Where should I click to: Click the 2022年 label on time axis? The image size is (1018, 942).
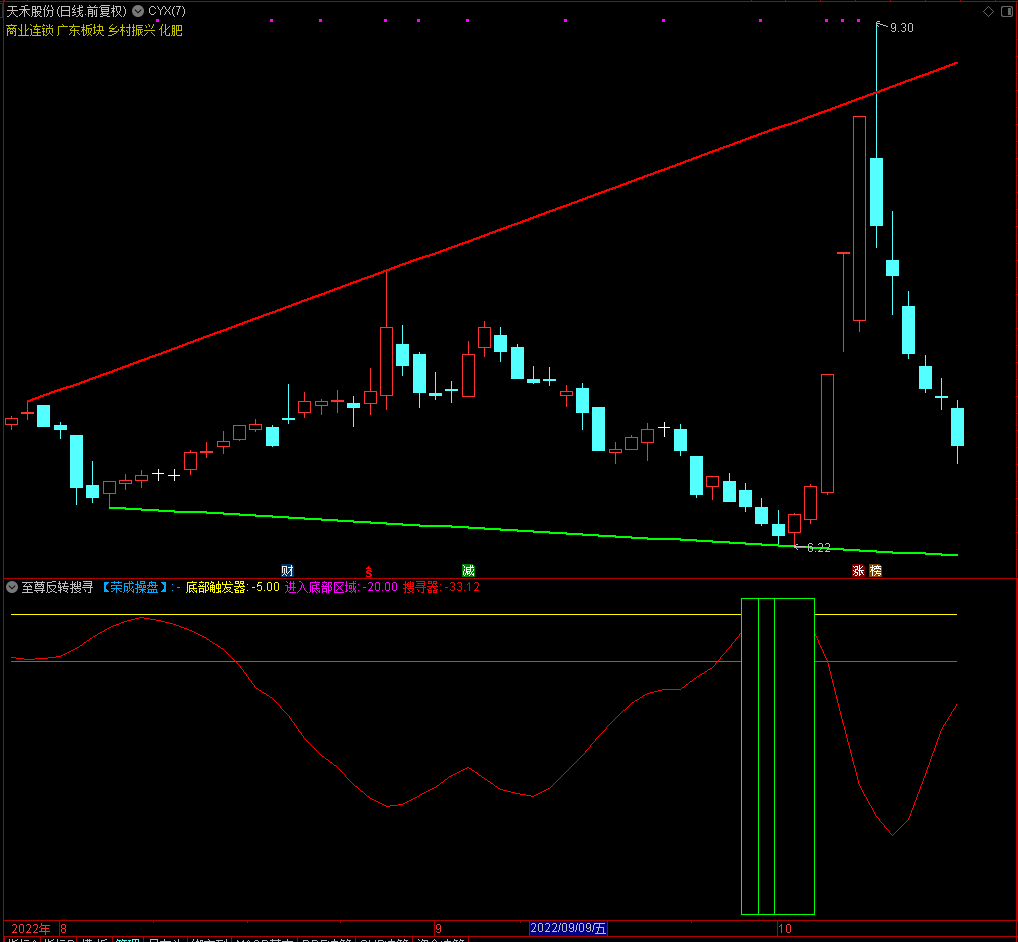point(31,929)
